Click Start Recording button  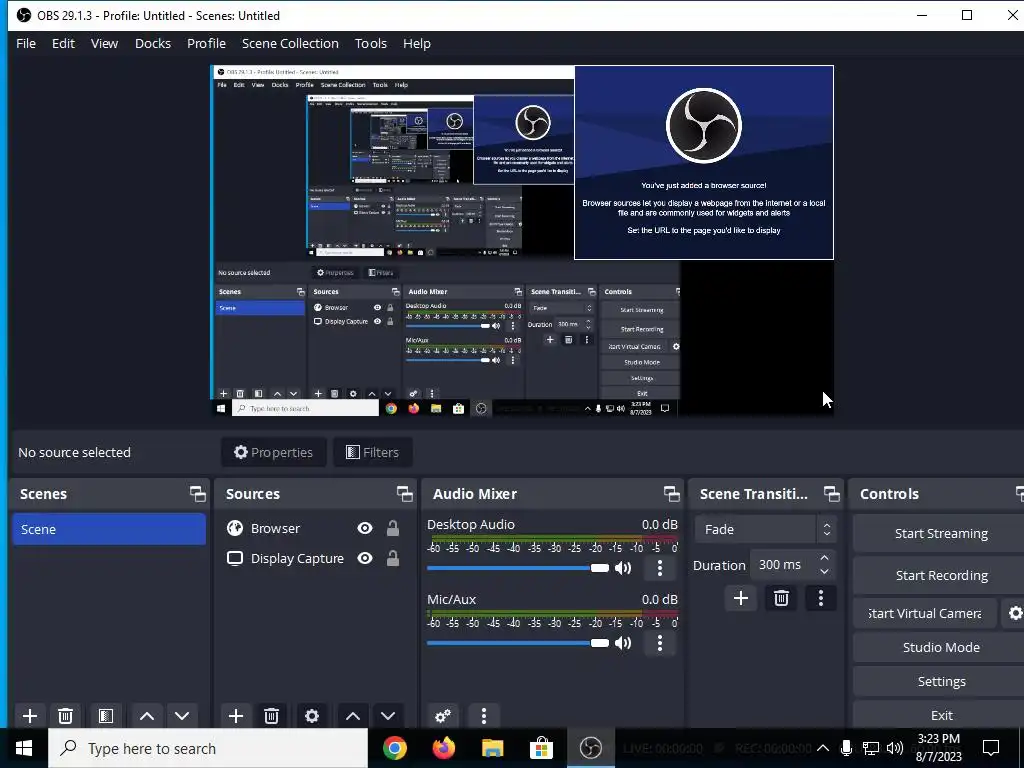(x=940, y=575)
